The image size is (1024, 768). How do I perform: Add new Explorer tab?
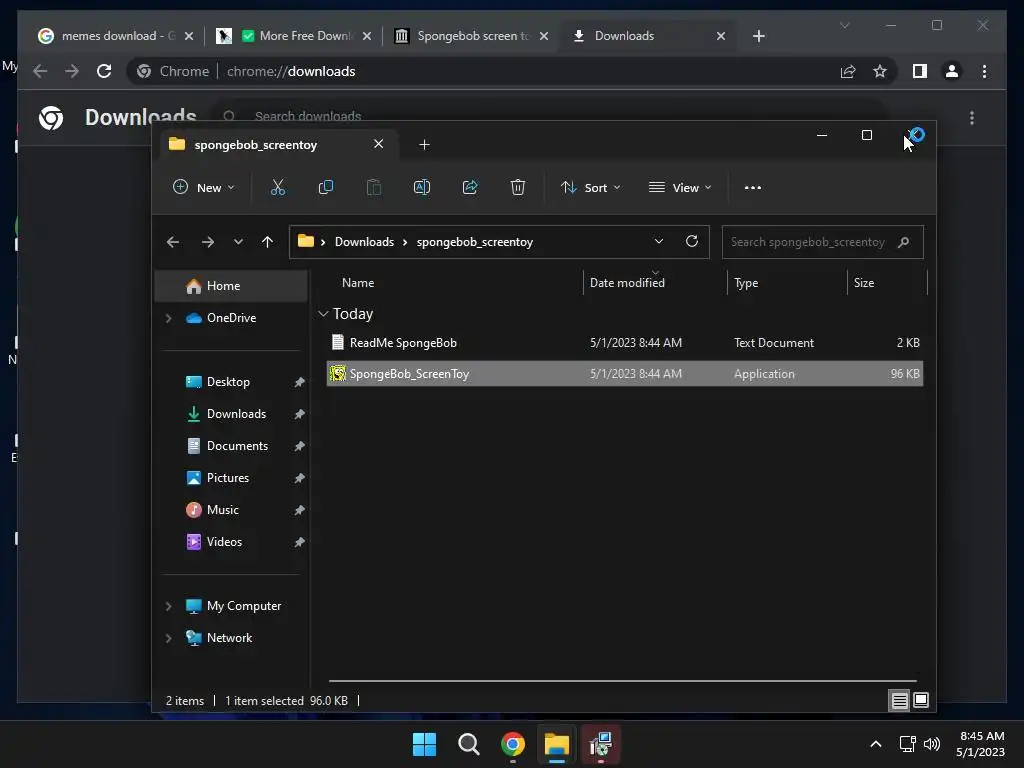(x=424, y=145)
